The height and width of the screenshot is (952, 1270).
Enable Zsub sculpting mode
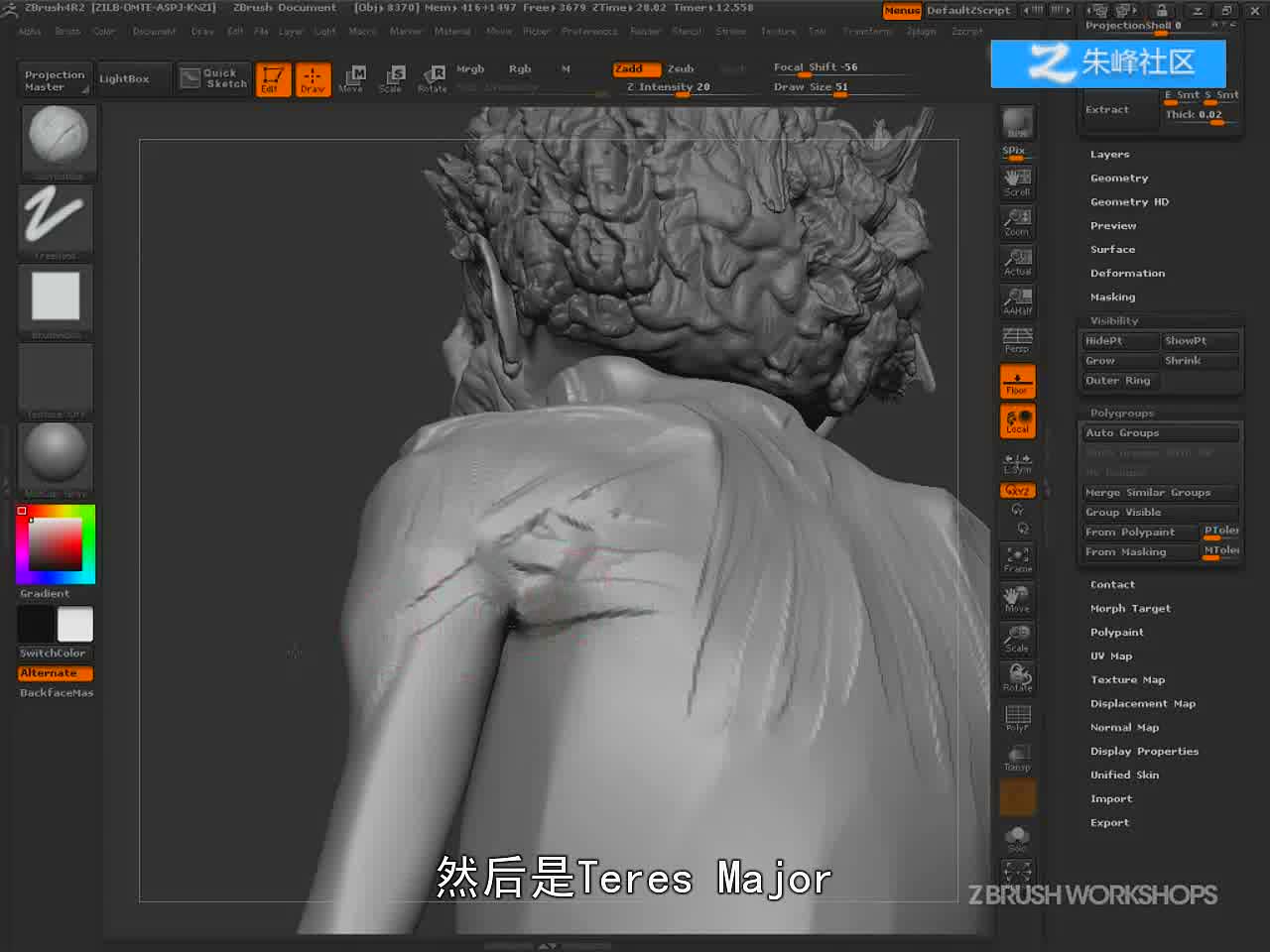(x=681, y=68)
